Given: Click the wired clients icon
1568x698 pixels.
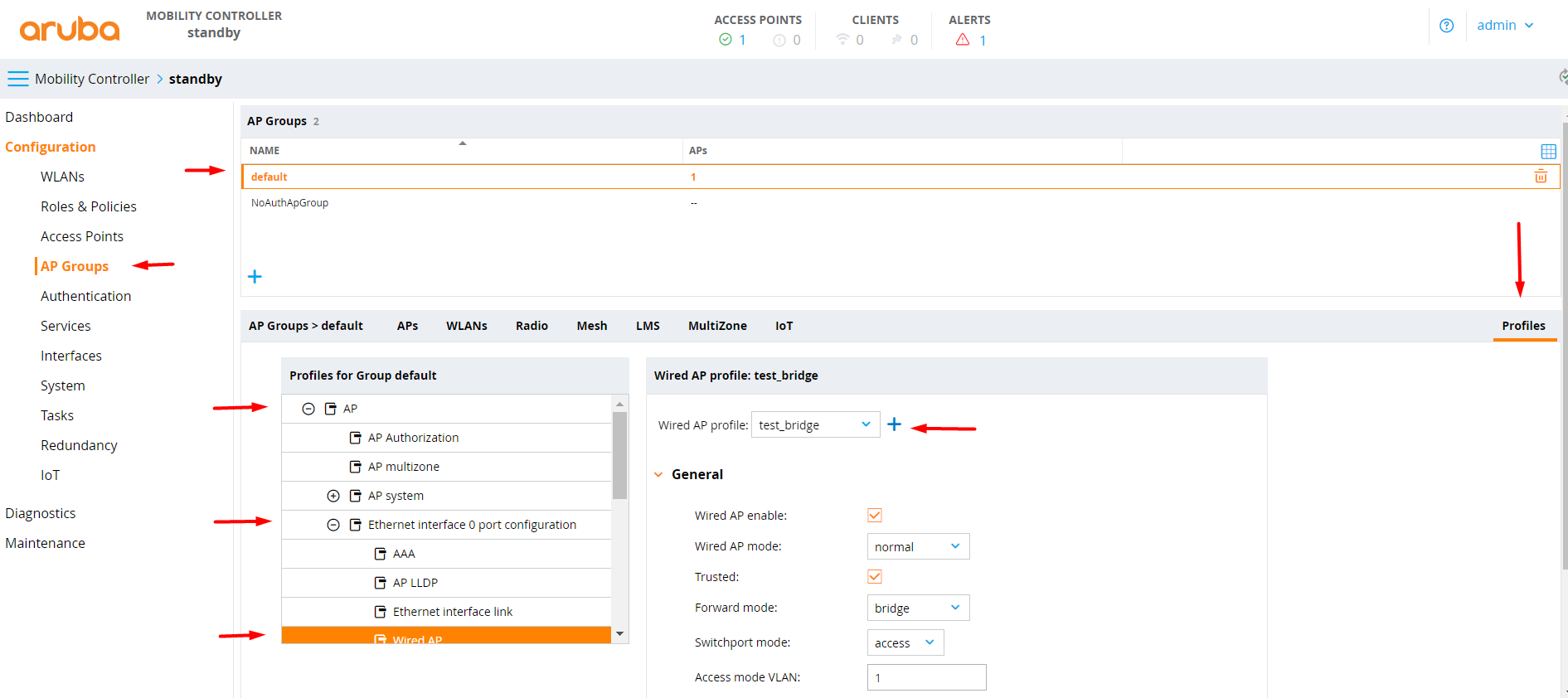Looking at the screenshot, I should tap(896, 40).
